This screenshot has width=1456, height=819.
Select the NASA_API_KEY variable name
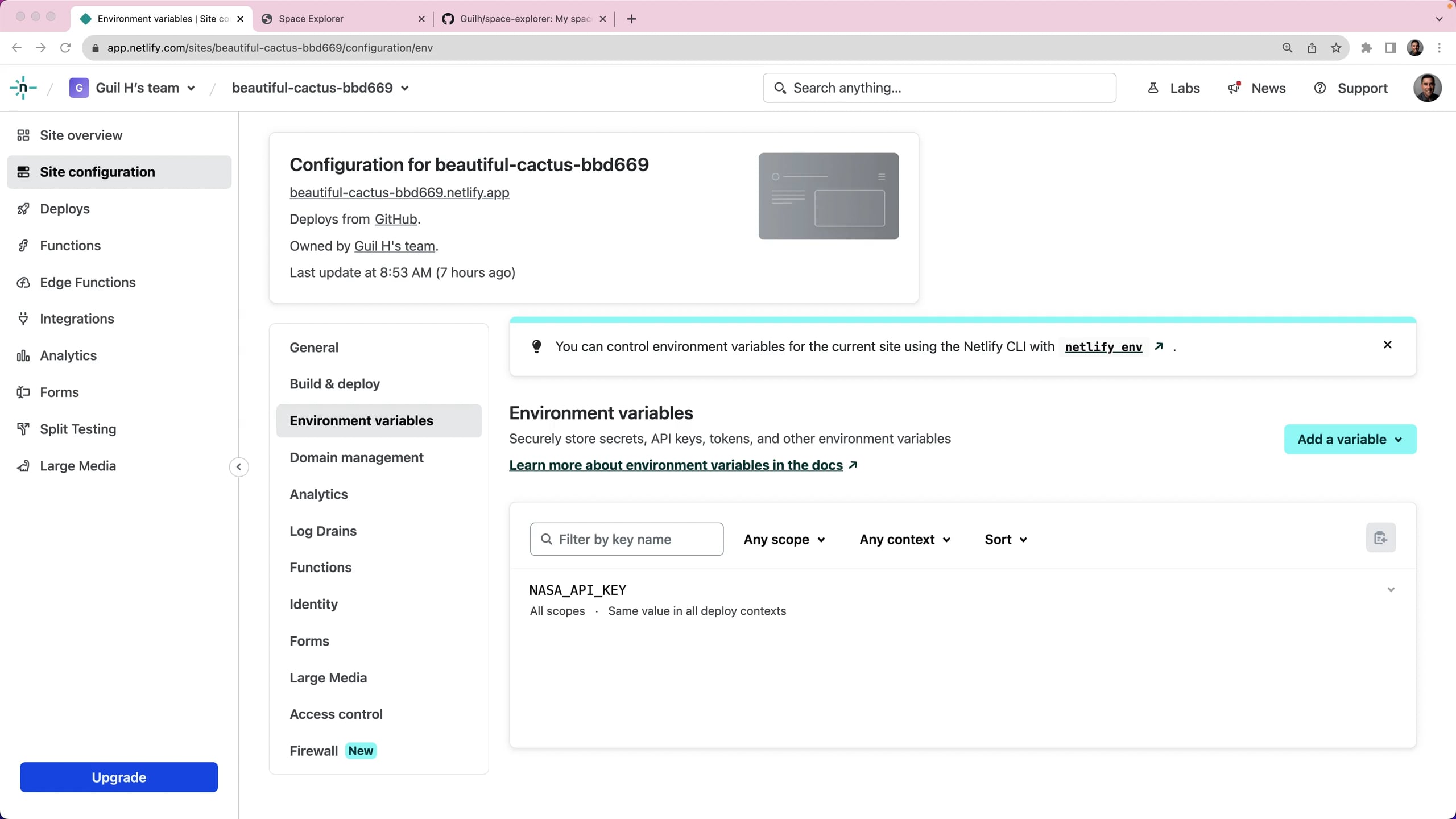pos(577,590)
